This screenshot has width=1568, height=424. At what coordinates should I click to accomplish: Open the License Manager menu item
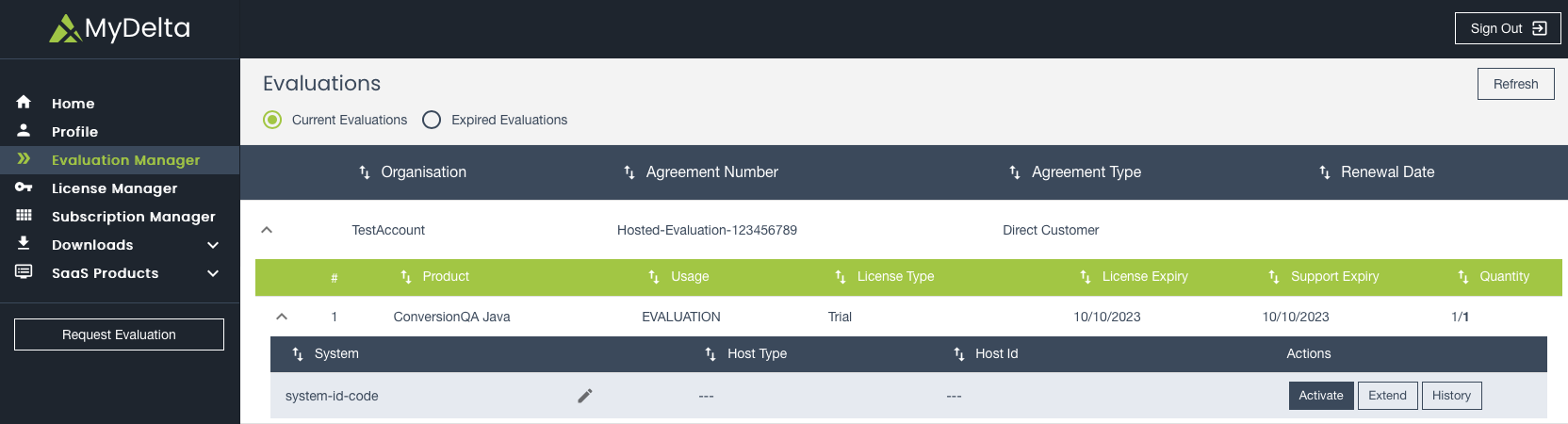pos(114,188)
